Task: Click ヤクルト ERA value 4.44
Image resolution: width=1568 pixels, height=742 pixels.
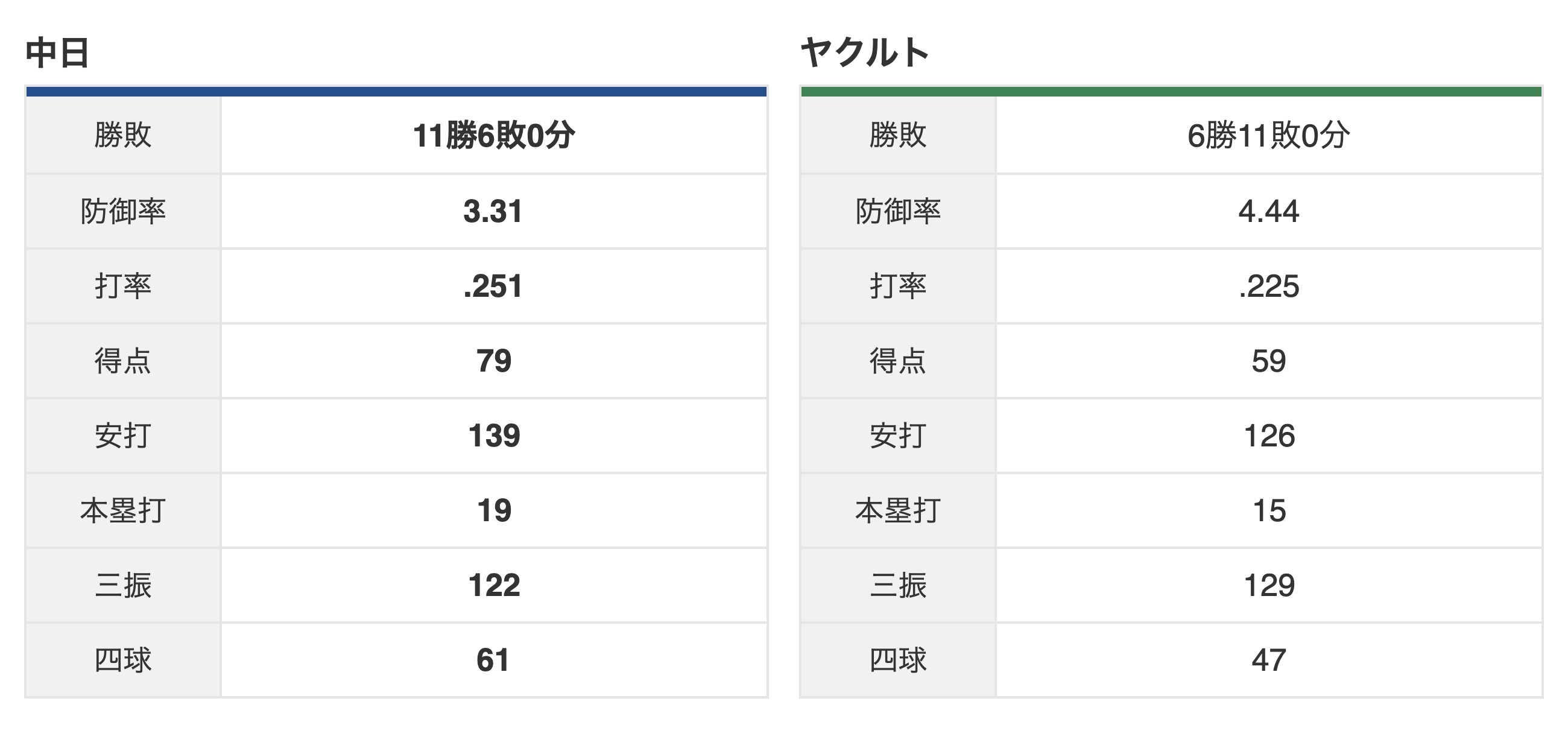Action: pyautogui.click(x=1268, y=211)
